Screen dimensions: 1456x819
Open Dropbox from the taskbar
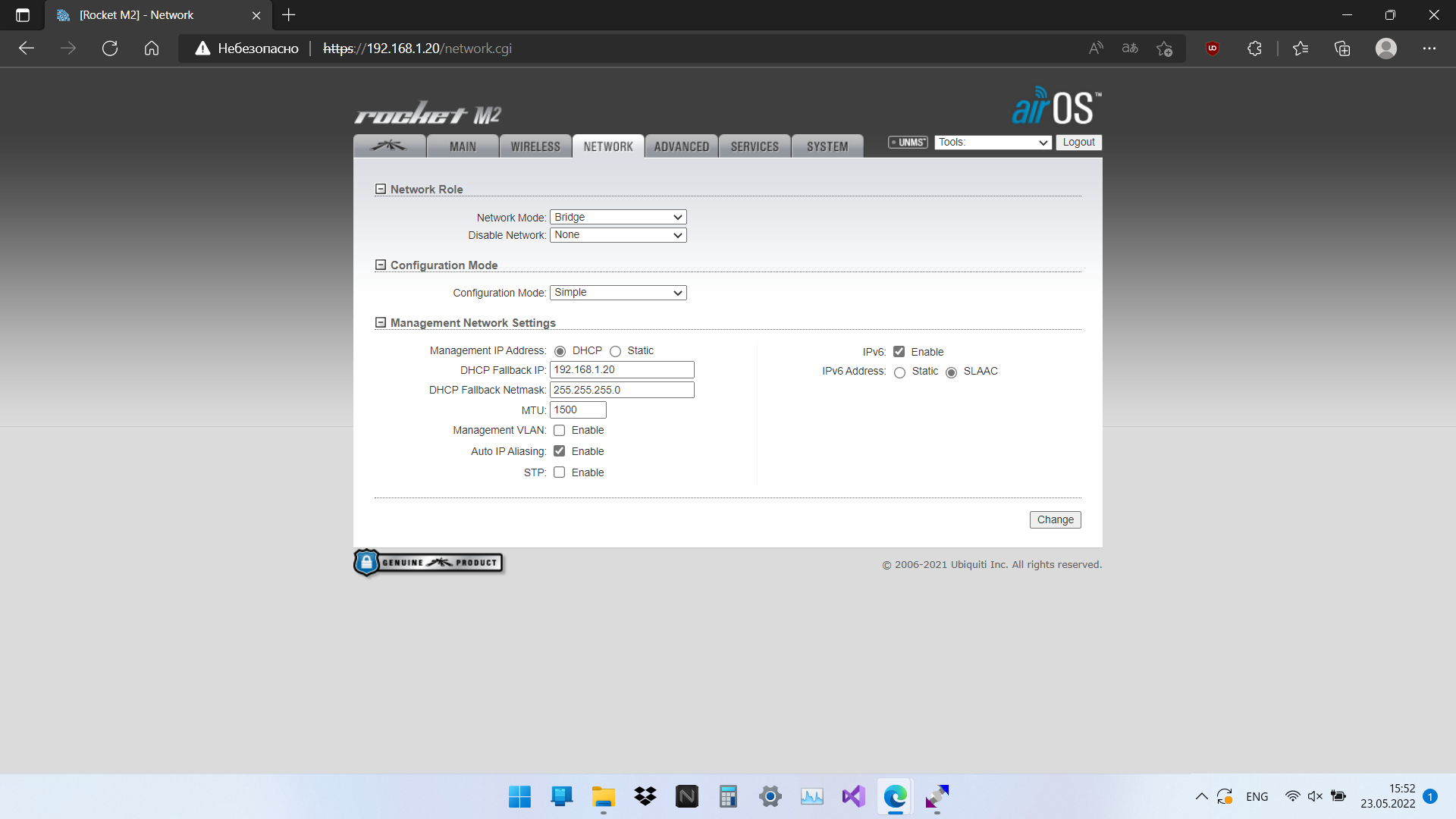(x=645, y=796)
